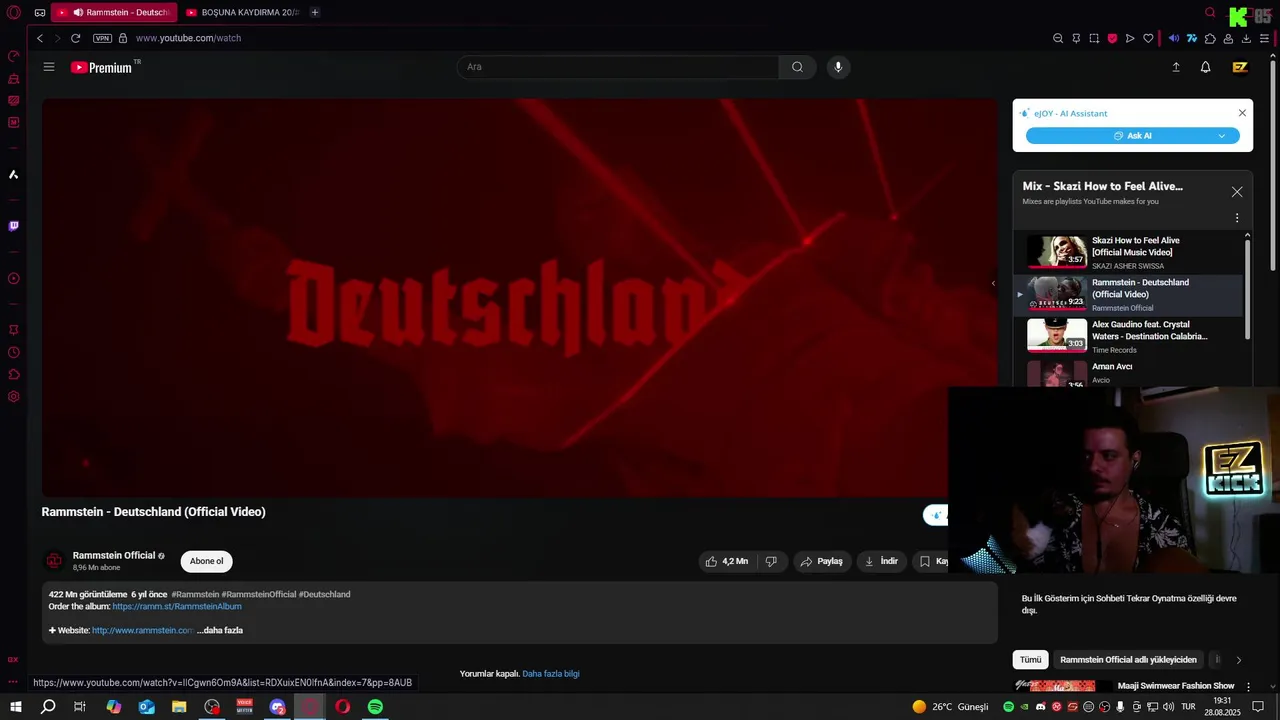Add page to bookmarks with heart icon
Viewport: 1280px width, 720px height.
(x=1148, y=38)
